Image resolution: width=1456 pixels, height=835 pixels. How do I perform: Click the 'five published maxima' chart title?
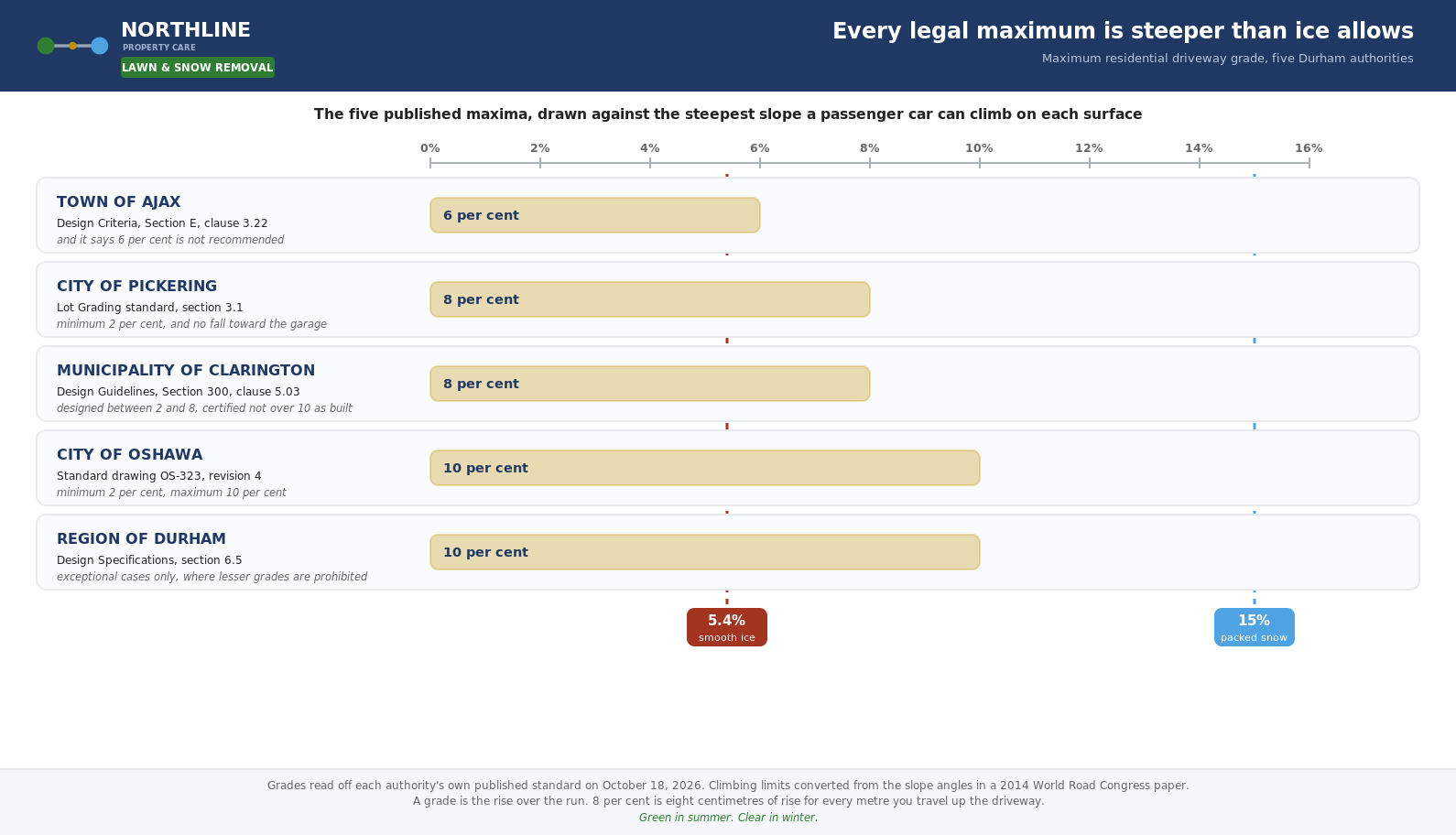pos(728,114)
